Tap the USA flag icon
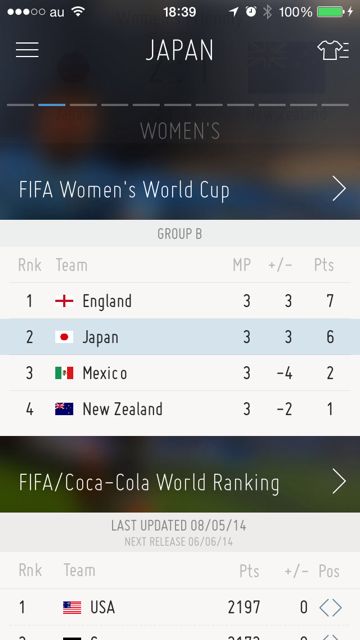 pyautogui.click(x=72, y=608)
